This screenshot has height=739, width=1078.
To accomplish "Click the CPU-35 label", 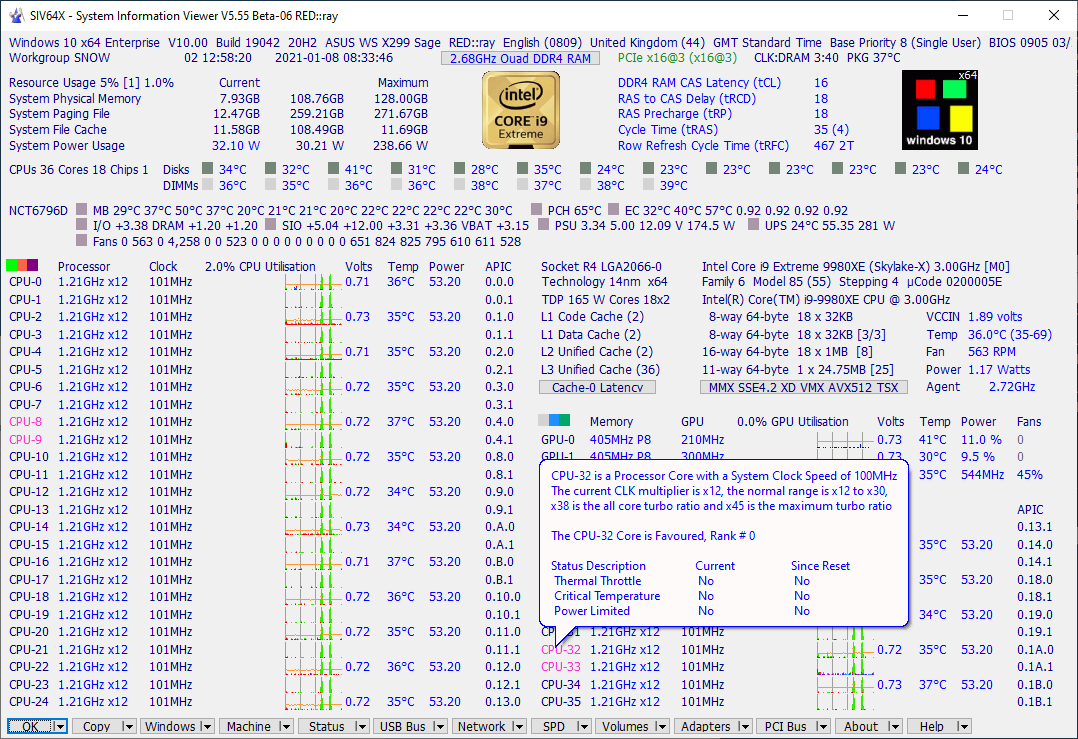I will [561, 702].
